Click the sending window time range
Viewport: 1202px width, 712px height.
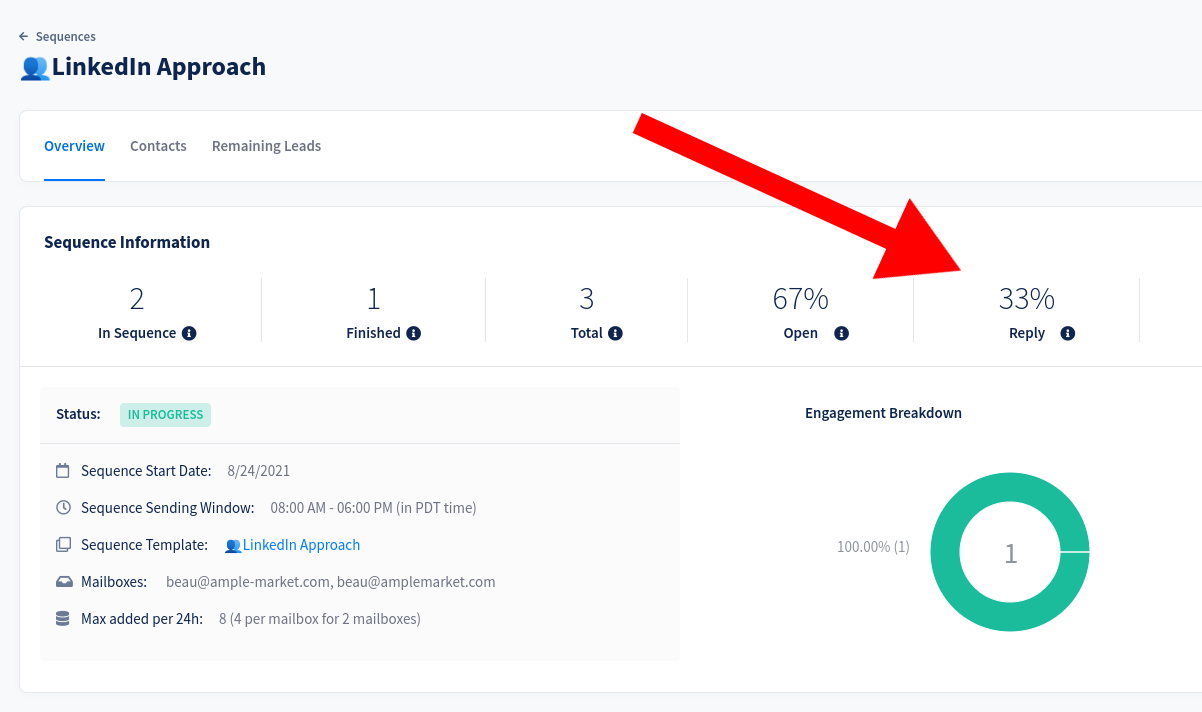(x=373, y=507)
